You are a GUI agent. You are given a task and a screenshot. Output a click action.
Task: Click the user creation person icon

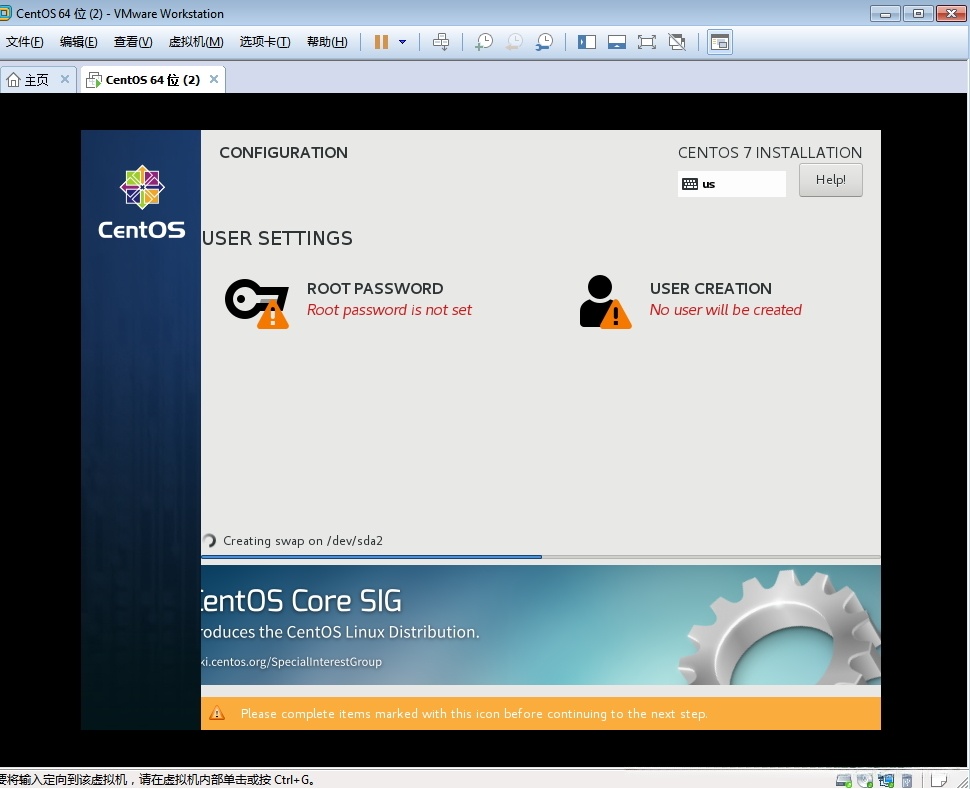point(604,302)
